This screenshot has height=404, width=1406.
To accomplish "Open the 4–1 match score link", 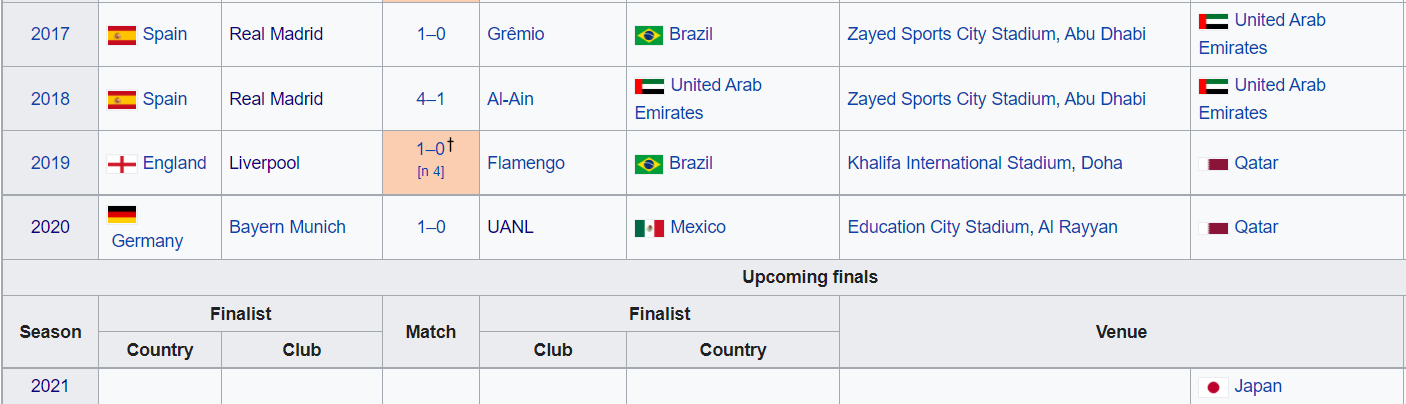I will (x=431, y=99).
